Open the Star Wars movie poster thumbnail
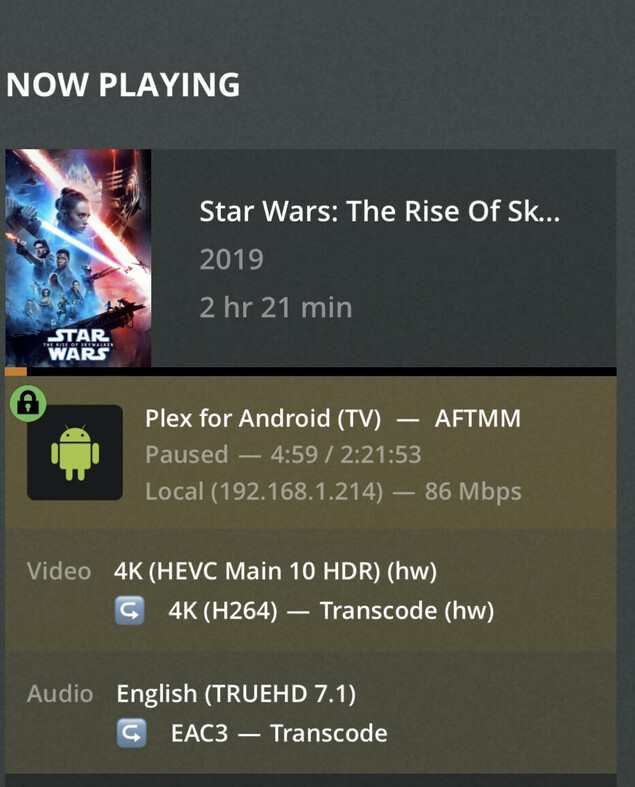This screenshot has height=787, width=635. tap(78, 258)
